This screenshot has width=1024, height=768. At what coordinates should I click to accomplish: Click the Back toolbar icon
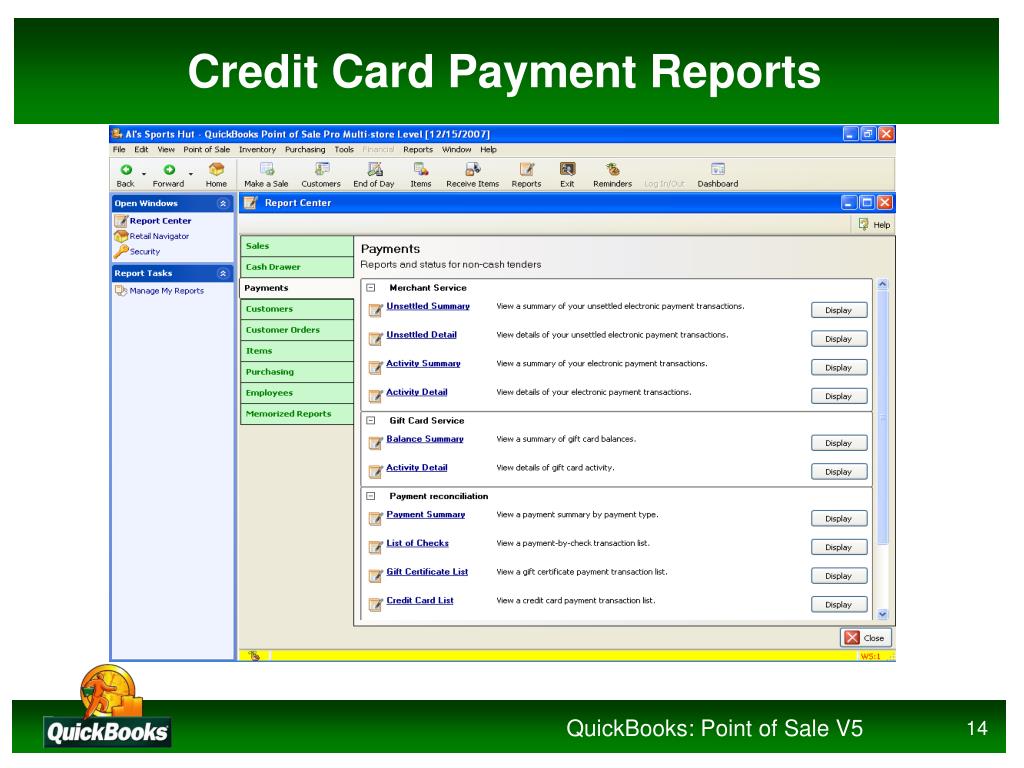coord(126,170)
